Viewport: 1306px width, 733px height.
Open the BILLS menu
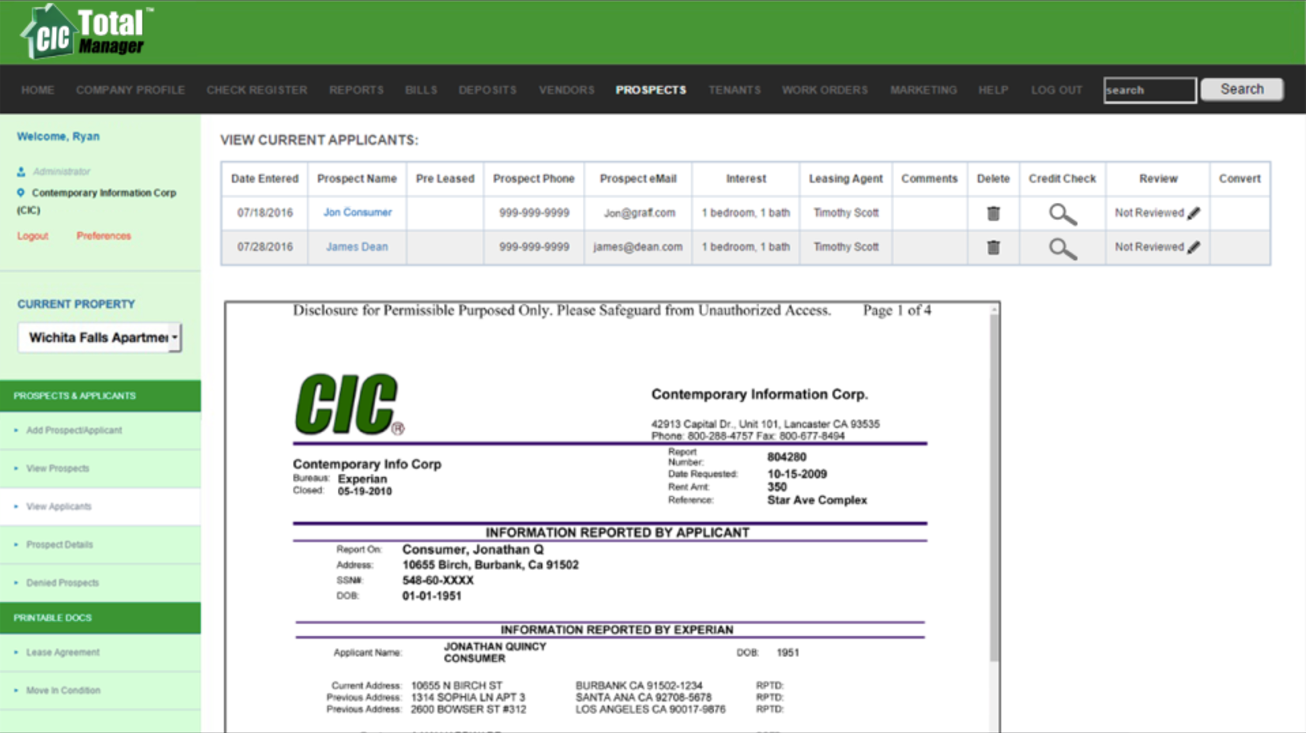[421, 90]
